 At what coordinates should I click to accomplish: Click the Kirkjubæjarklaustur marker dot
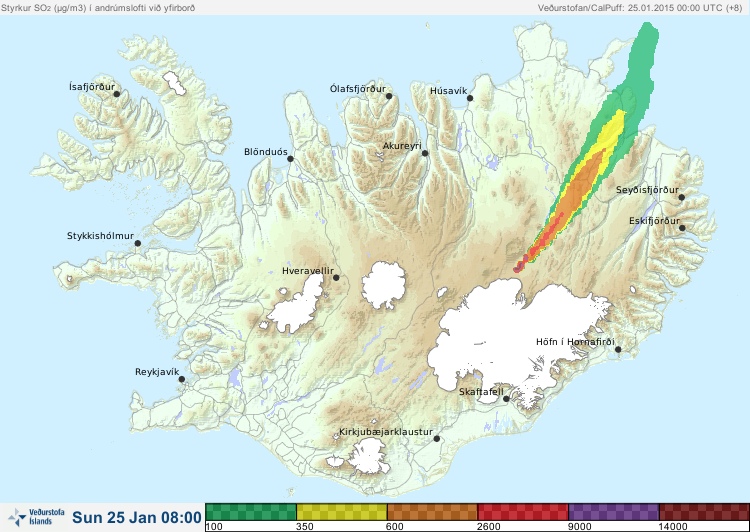pyautogui.click(x=436, y=439)
